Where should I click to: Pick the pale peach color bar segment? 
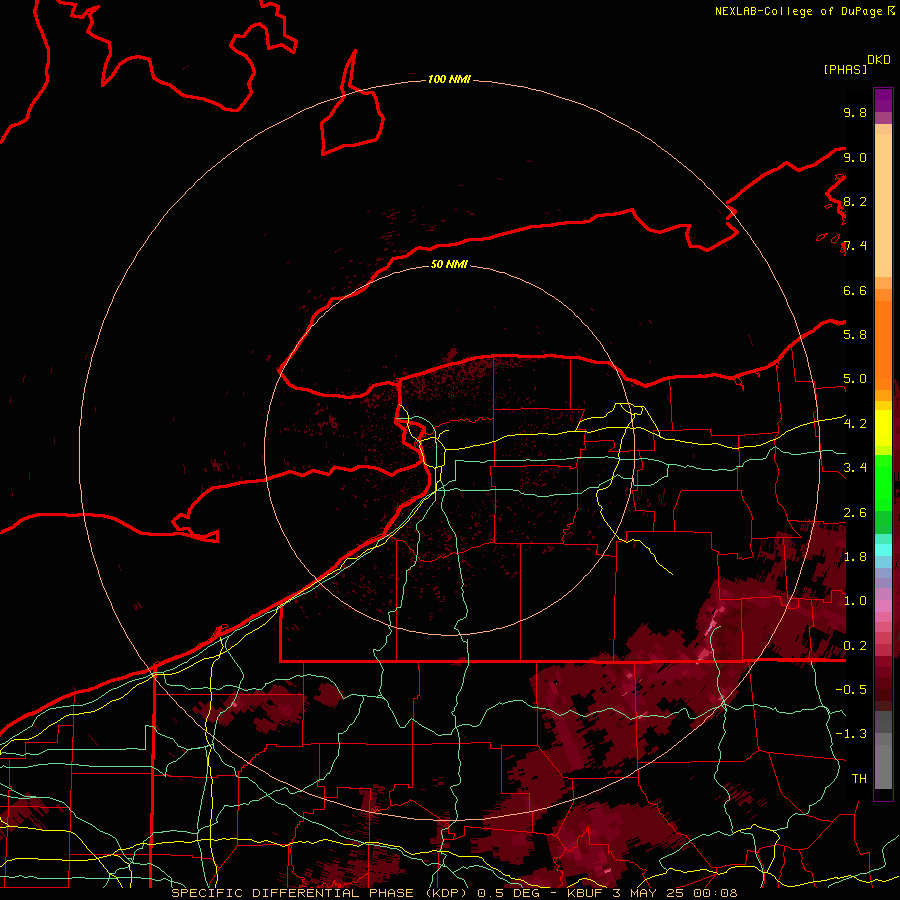click(x=883, y=205)
